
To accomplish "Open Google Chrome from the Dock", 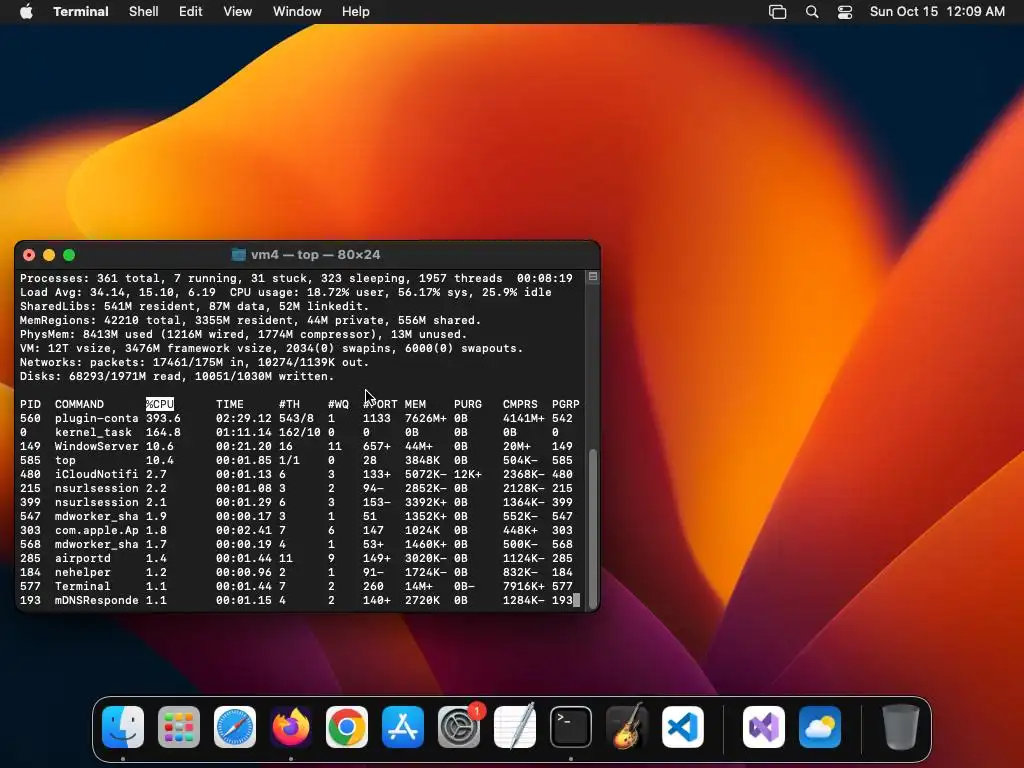I will [347, 727].
